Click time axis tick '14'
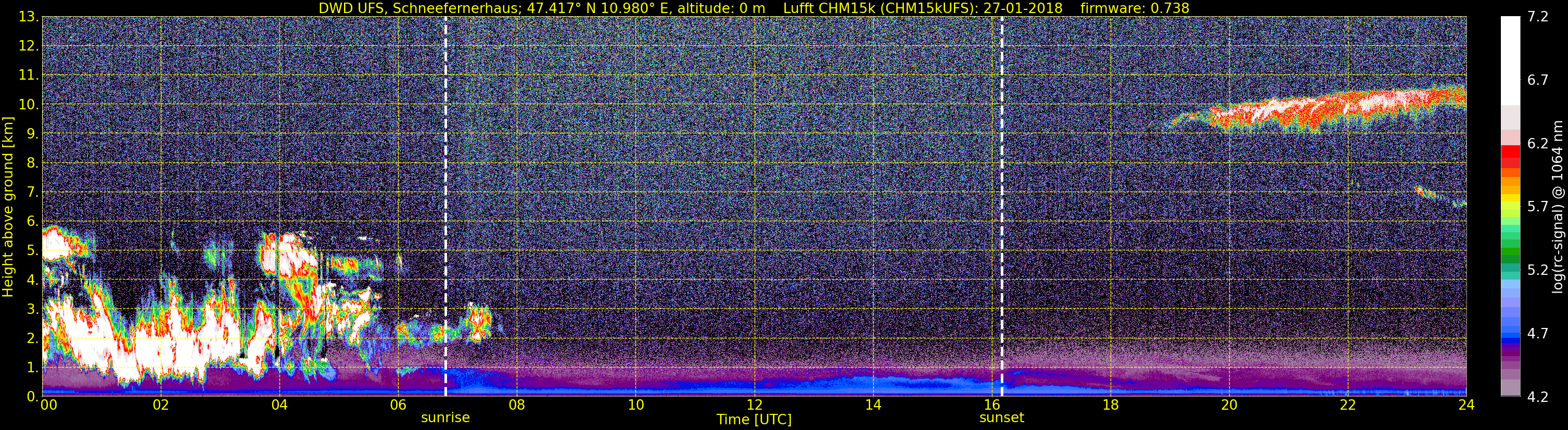Screen dimensions: 1568x430 point(873,405)
